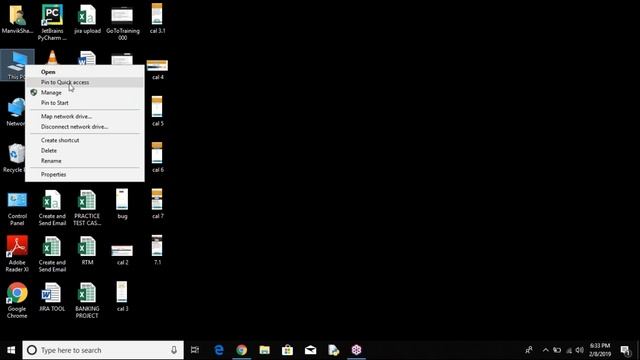Image resolution: width=640 pixels, height=360 pixels.
Task: Show hidden system tray icons
Action: [x=545, y=350]
